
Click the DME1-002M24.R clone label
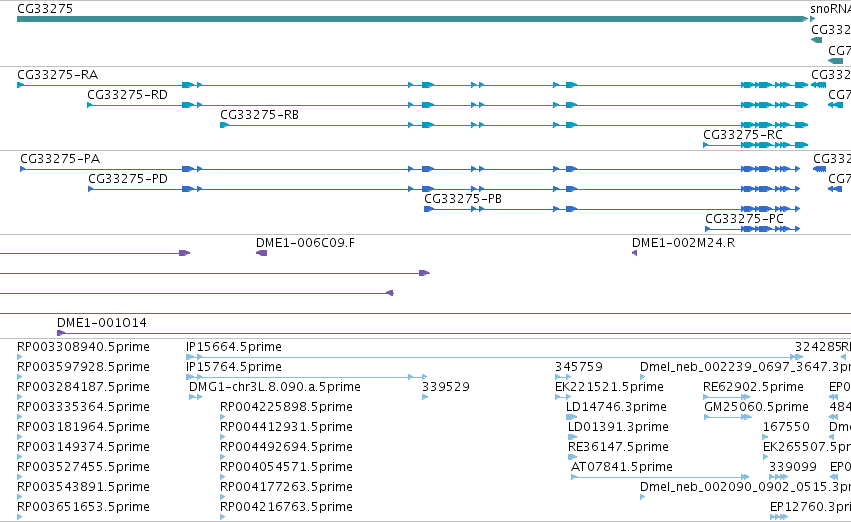coord(684,243)
